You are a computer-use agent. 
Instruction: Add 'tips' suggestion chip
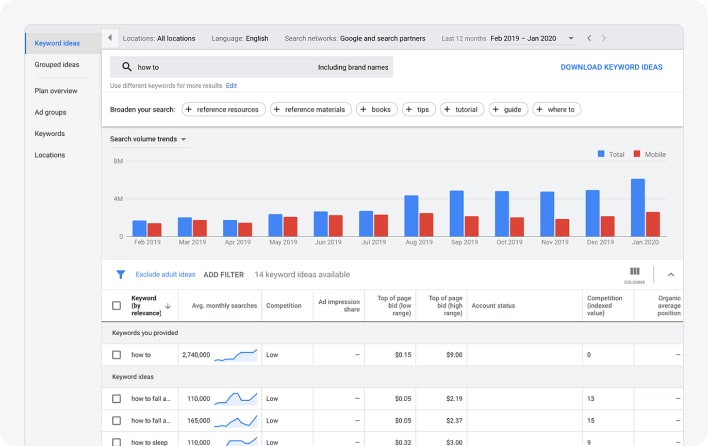click(x=419, y=109)
